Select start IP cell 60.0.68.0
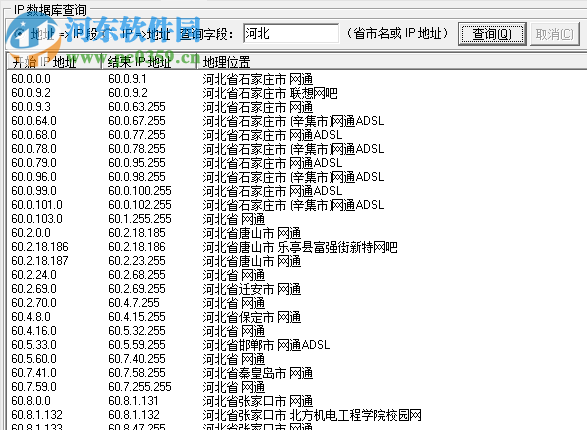This screenshot has height=430, width=587. coord(34,135)
